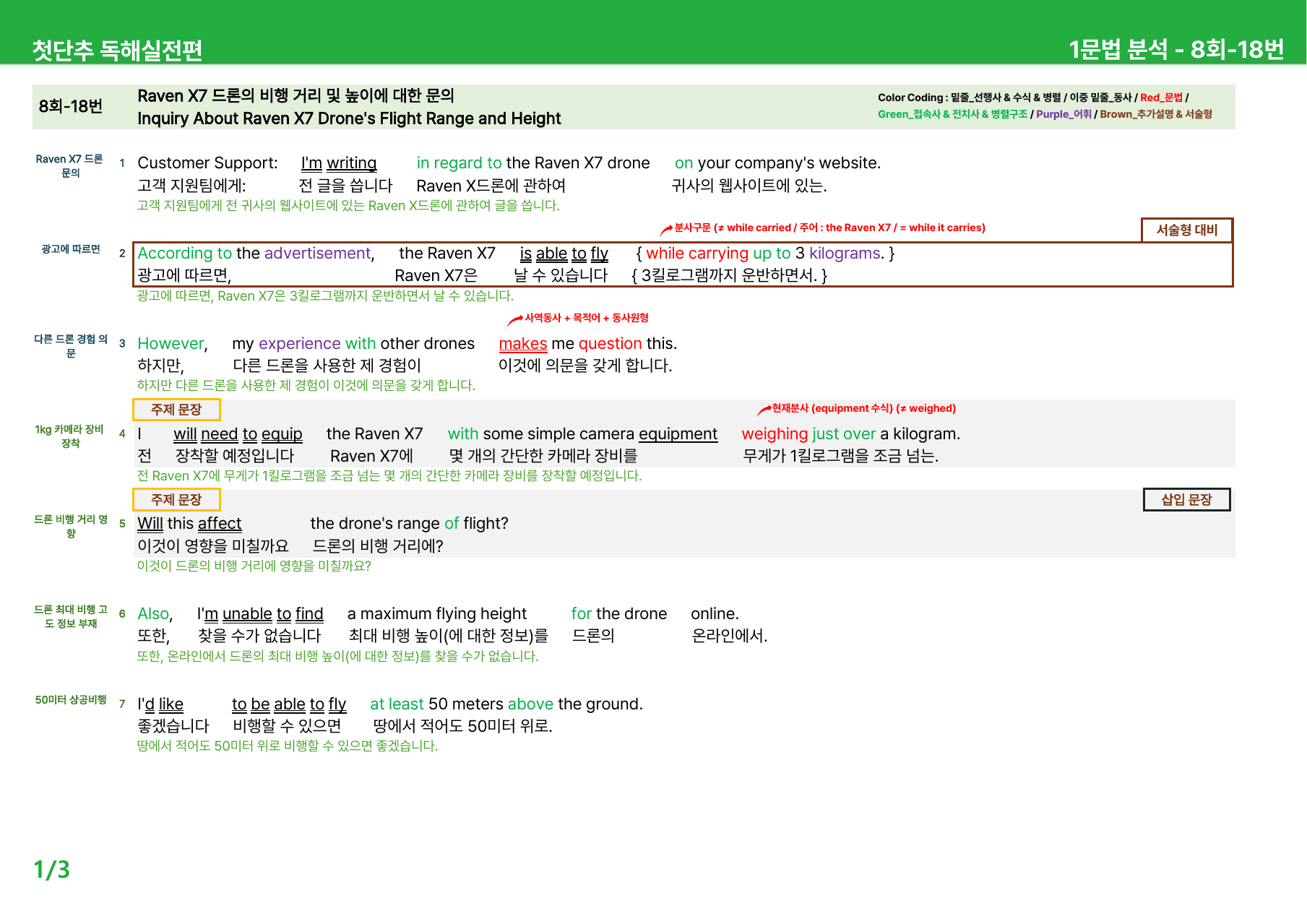This screenshot has height=924, width=1307.
Task: Click the page number '1/3'
Action: tap(51, 869)
